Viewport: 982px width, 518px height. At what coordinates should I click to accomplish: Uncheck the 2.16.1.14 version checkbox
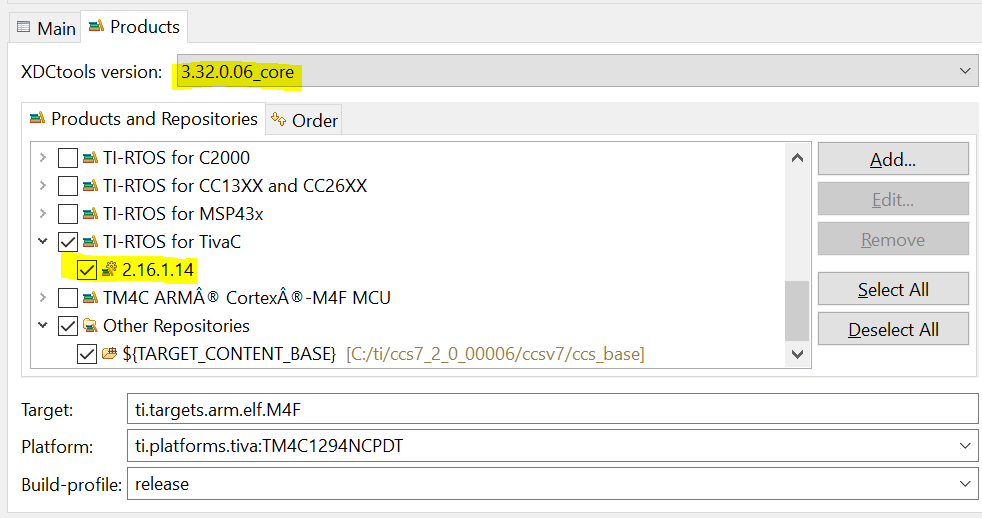pyautogui.click(x=86, y=270)
